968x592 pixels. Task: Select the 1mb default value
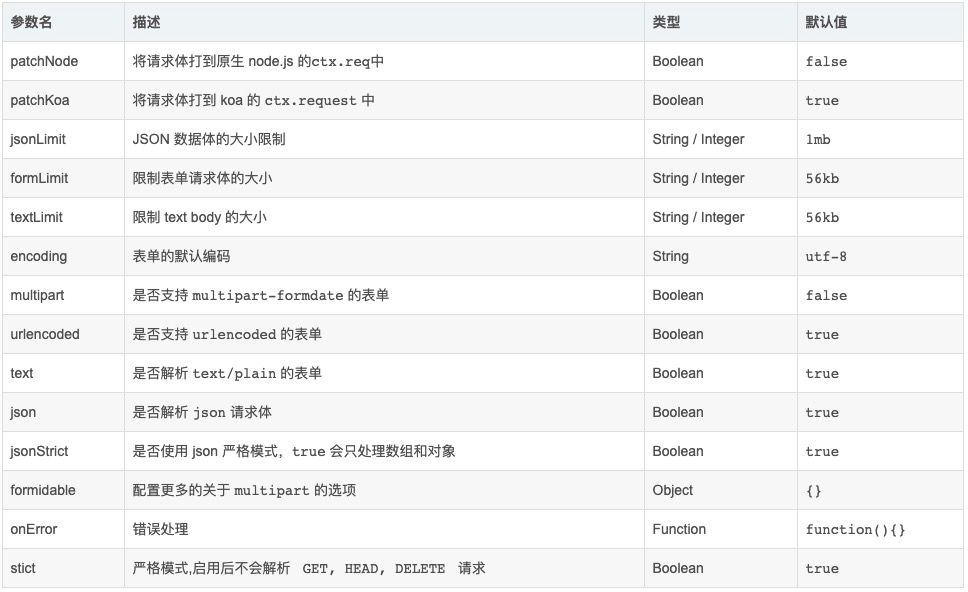[x=818, y=140]
